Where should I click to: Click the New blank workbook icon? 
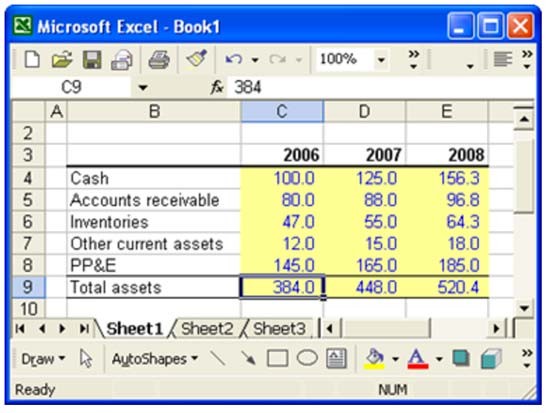click(x=32, y=59)
